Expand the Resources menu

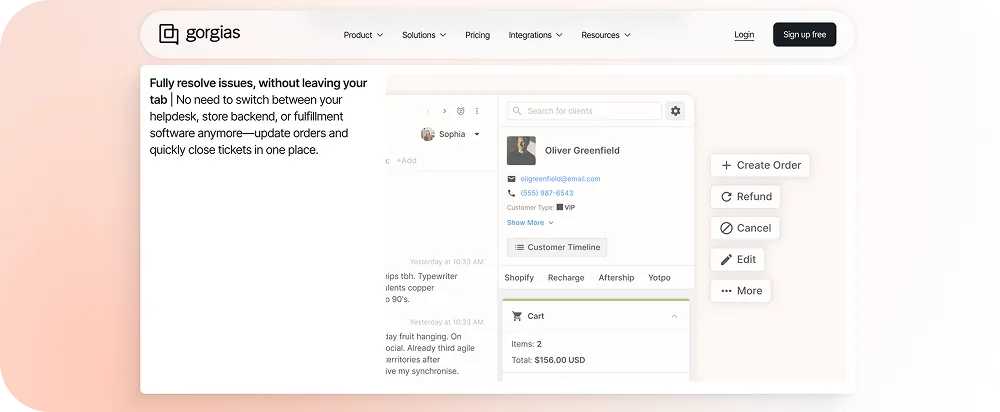(606, 35)
